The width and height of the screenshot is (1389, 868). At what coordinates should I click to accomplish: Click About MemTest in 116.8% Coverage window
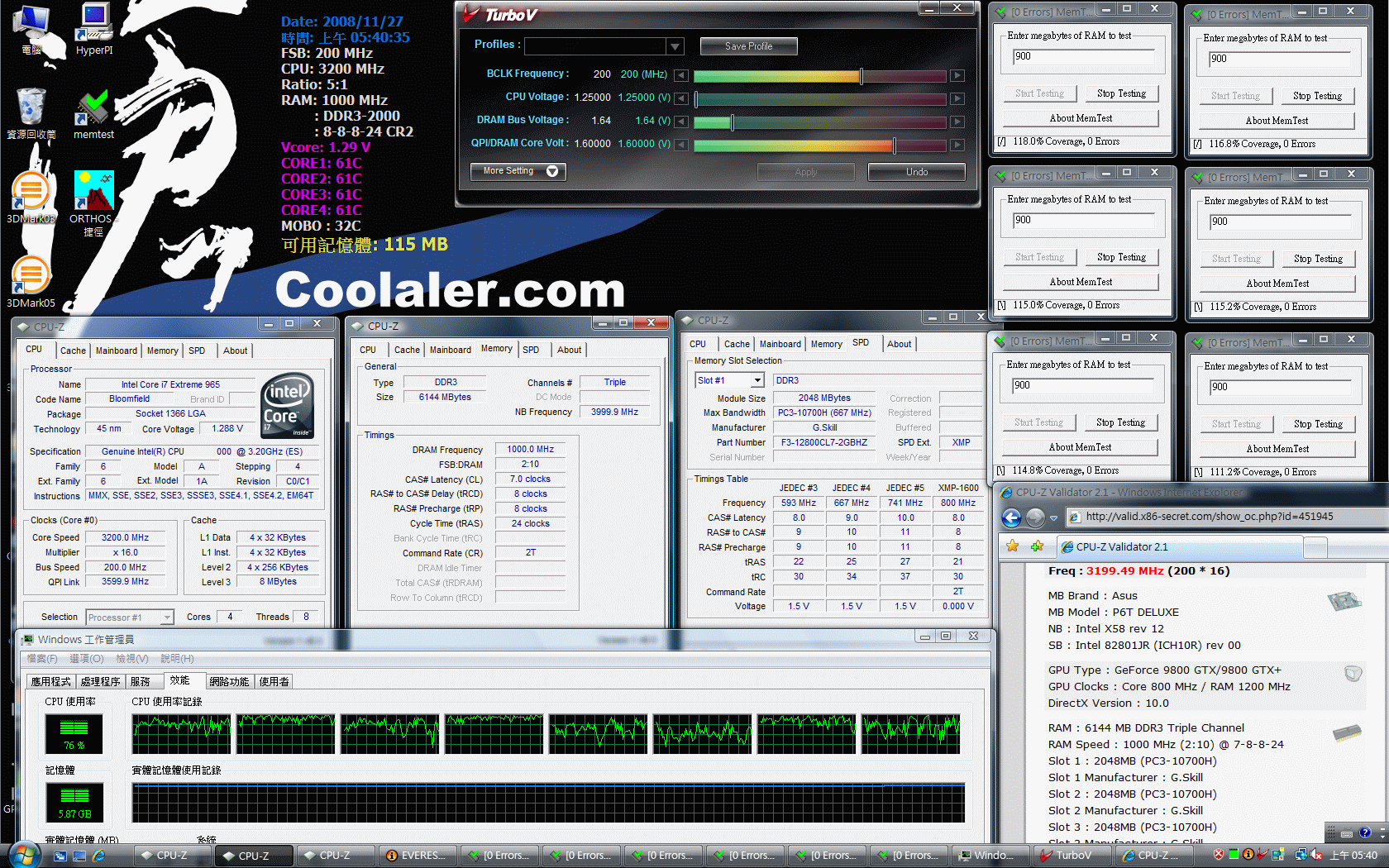pyautogui.click(x=1277, y=121)
